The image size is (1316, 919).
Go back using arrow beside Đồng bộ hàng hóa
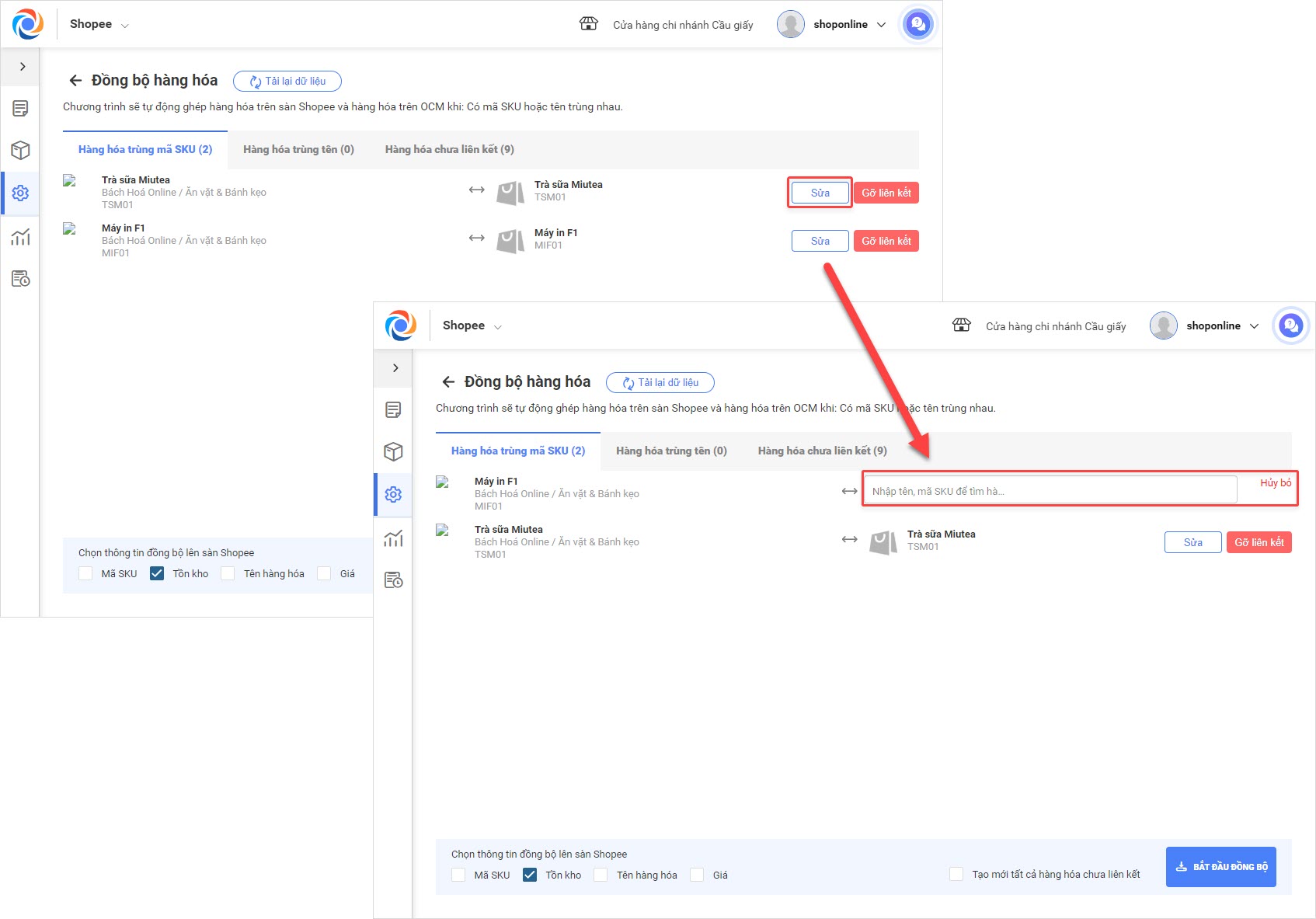point(448,381)
